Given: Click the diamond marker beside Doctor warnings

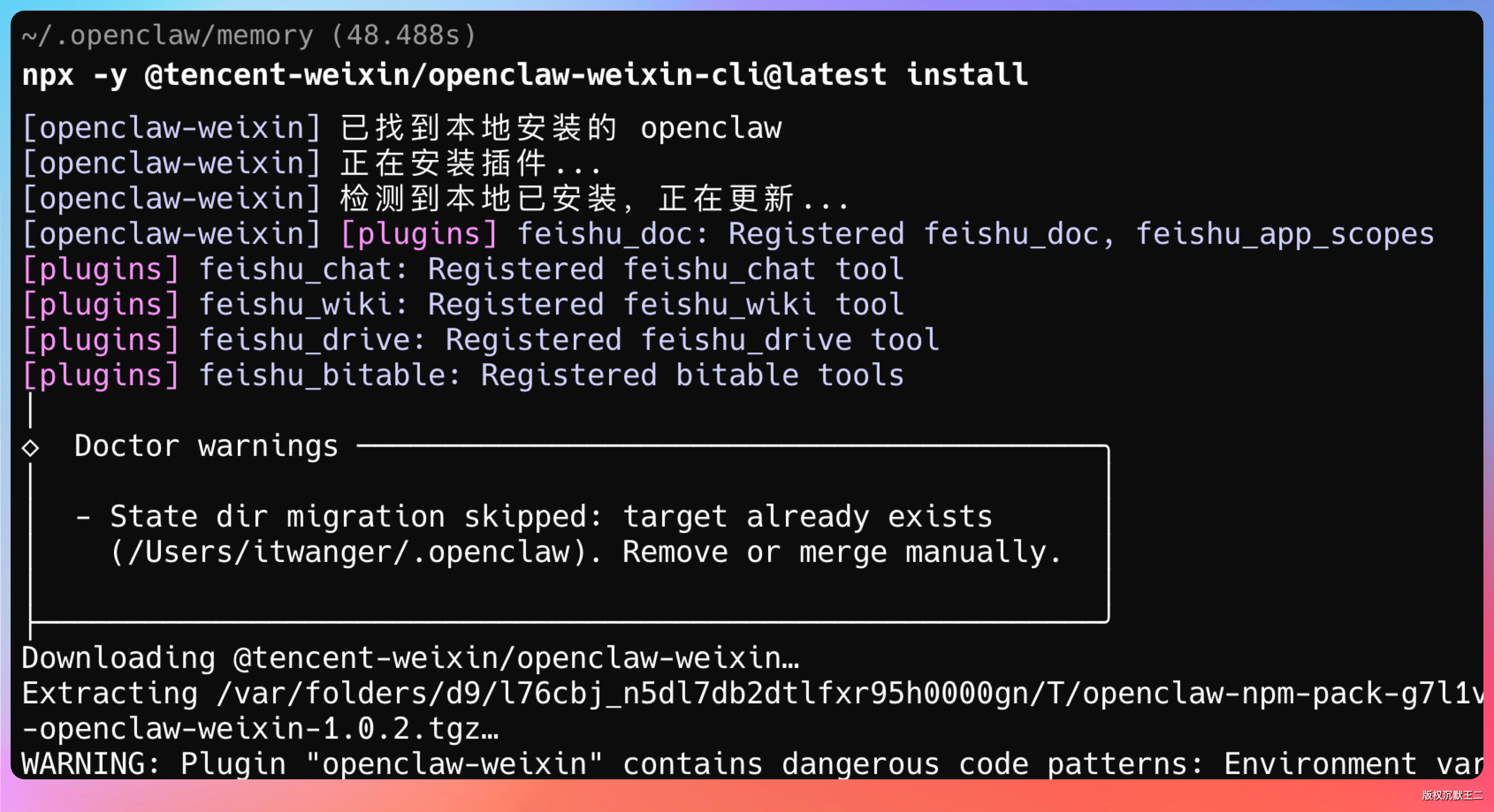Looking at the screenshot, I should click(x=30, y=448).
